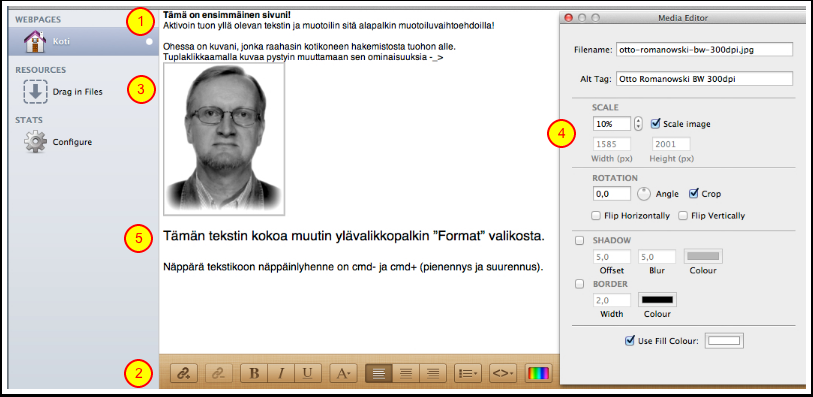Screen dimensions: 813x397
Task: Align text center
Action: (406, 373)
